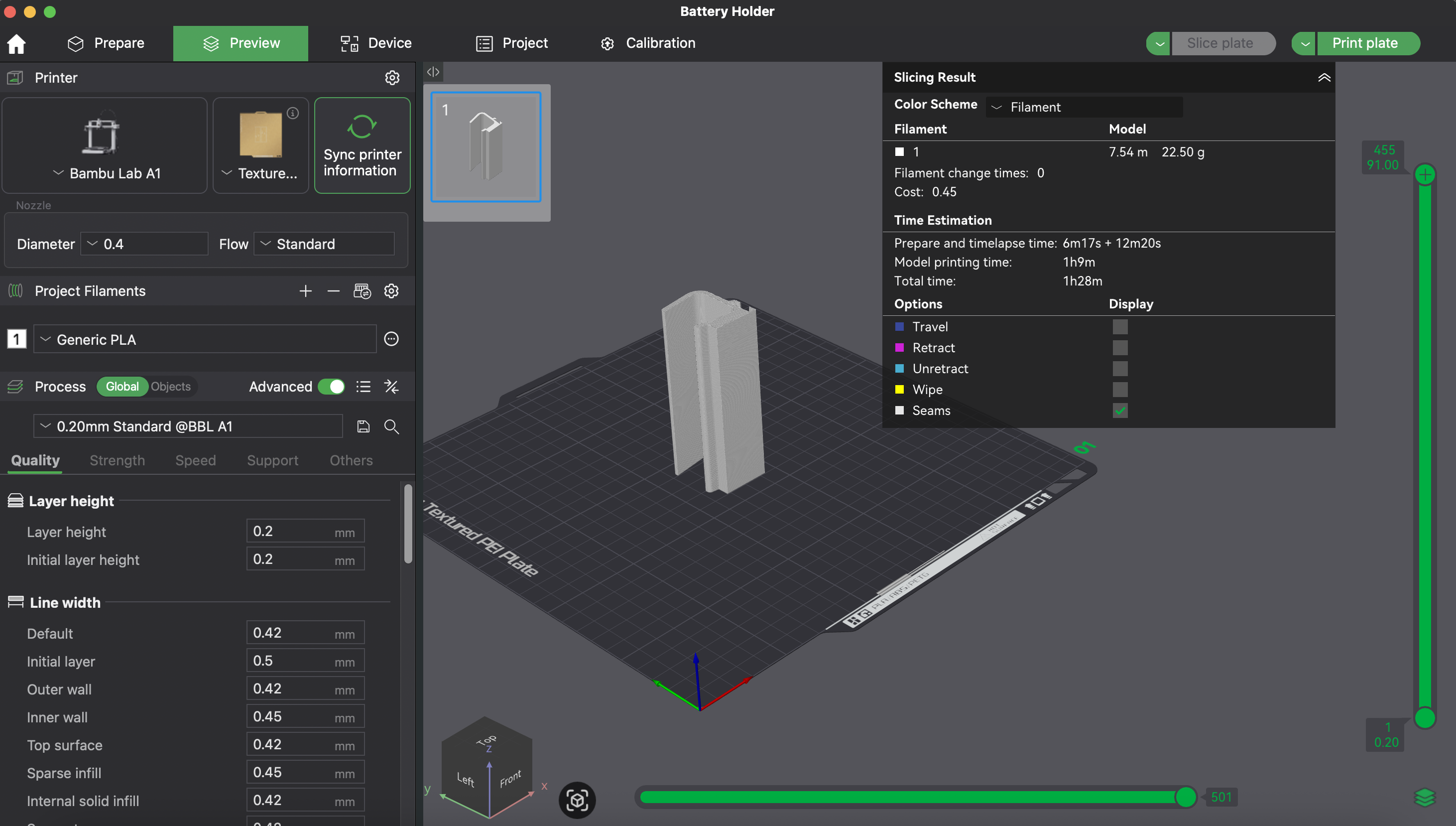Uncheck Seams display checkbox
The width and height of the screenshot is (1456, 826).
coord(1120,411)
